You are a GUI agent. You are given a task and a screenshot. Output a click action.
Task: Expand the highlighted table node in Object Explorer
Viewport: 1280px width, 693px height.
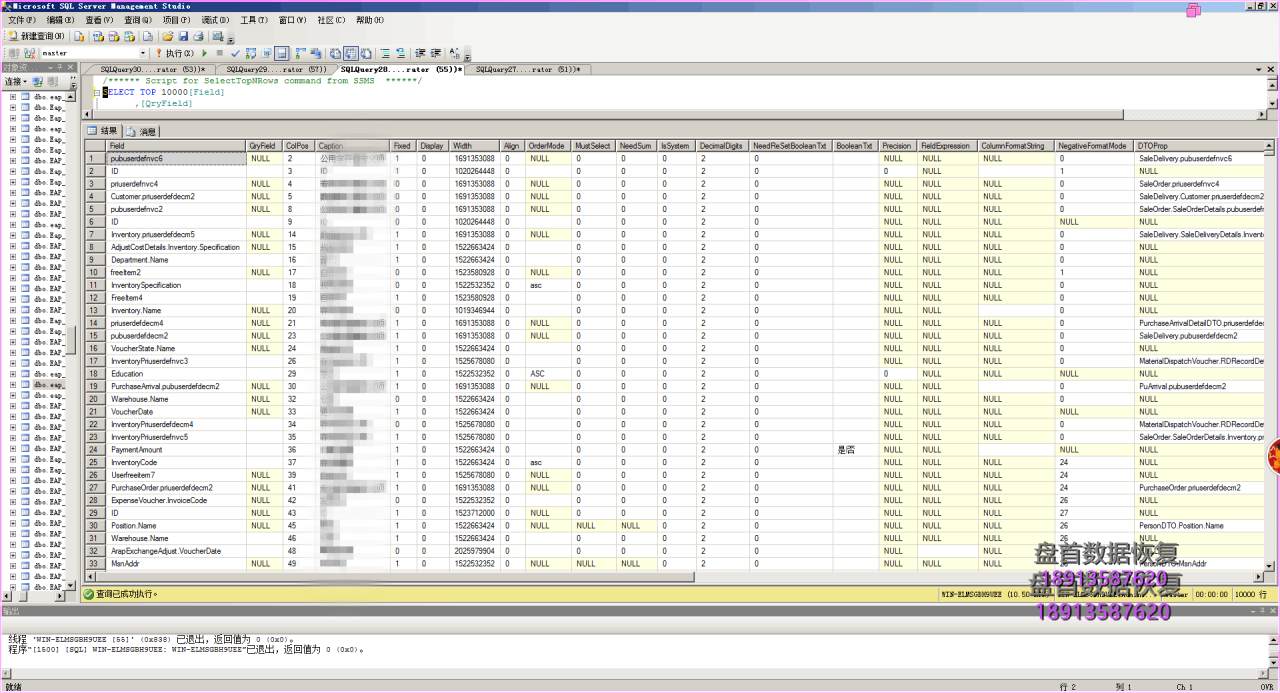(x=12, y=384)
